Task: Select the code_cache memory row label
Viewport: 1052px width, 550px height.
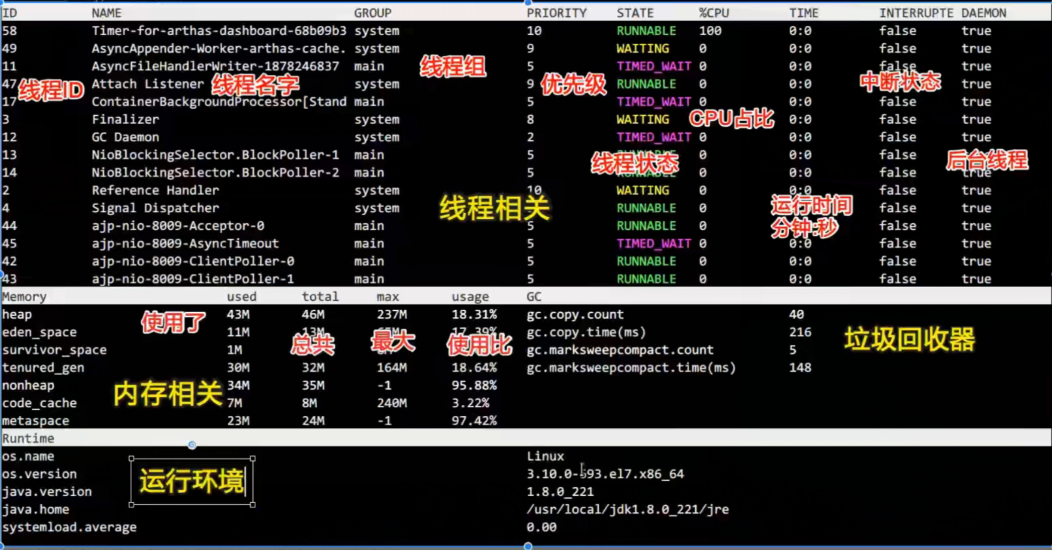Action: pos(39,403)
